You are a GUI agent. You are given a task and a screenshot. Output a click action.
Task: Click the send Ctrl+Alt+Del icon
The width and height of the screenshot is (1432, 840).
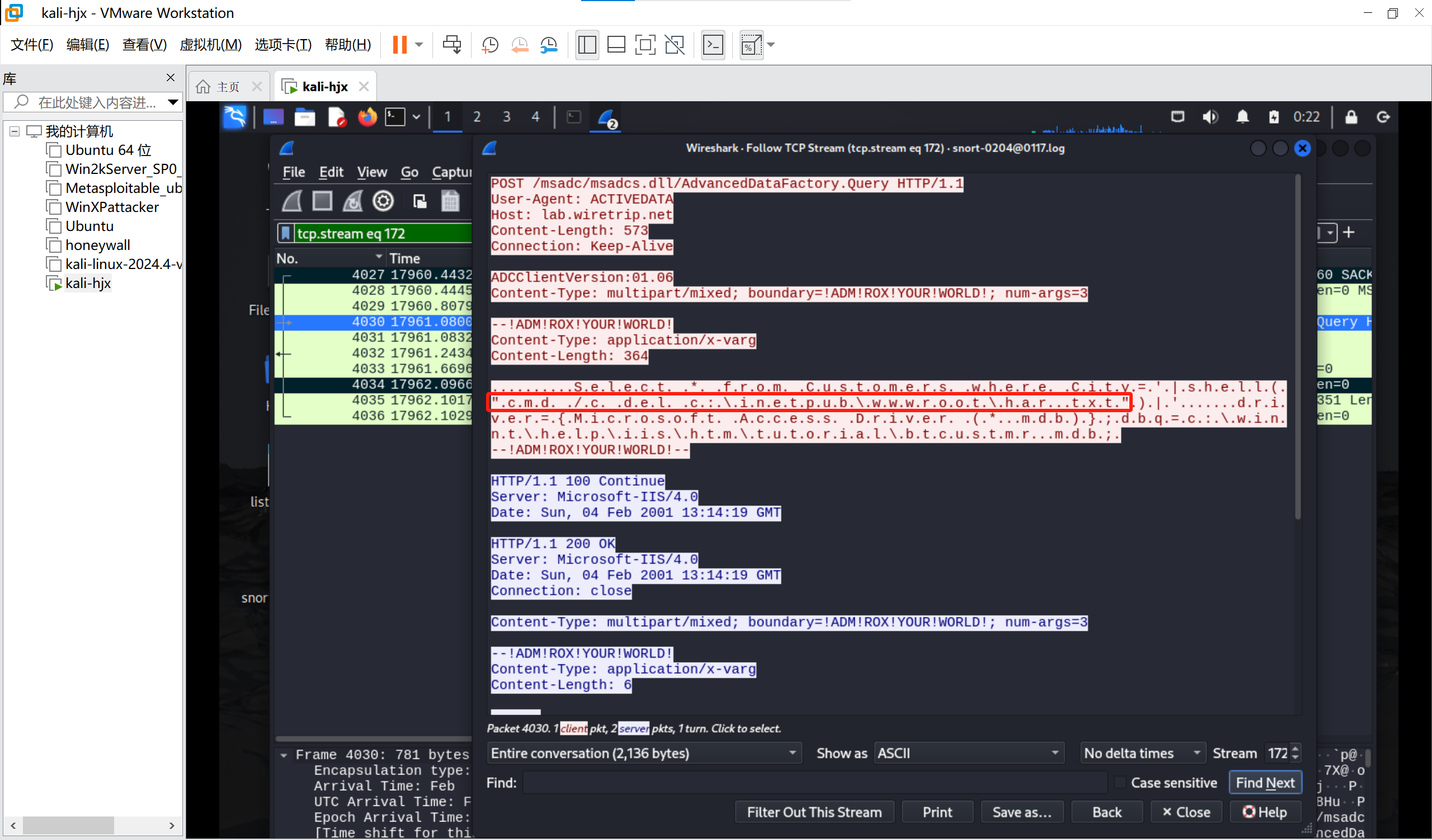(453, 44)
